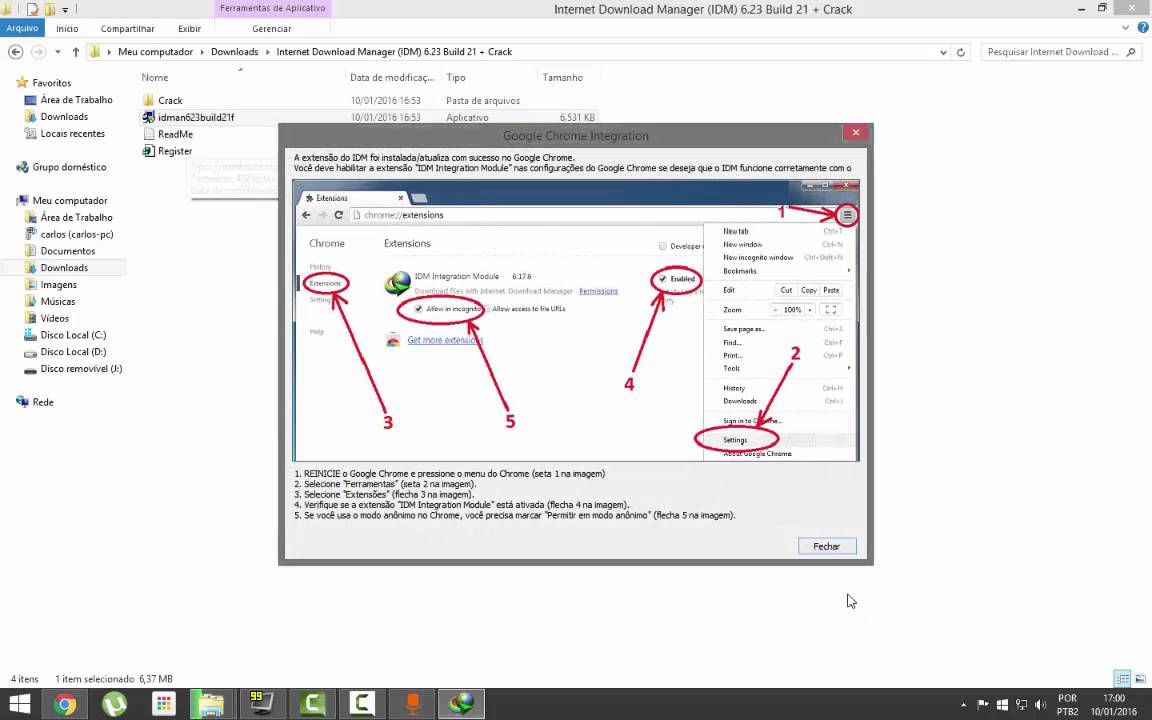Viewport: 1152px width, 720px height.
Task: Open recent locations dropdown arrow
Action: (57, 52)
